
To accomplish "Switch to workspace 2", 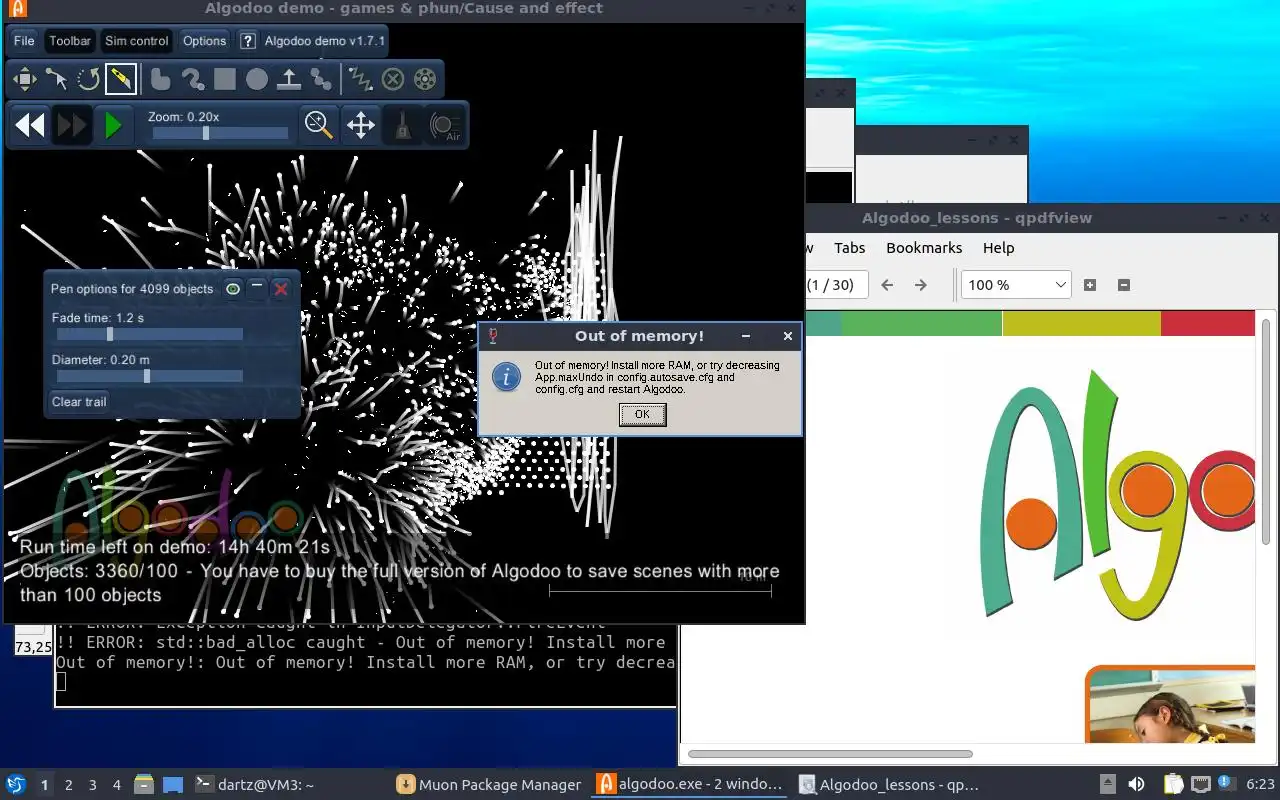I will [x=69, y=785].
